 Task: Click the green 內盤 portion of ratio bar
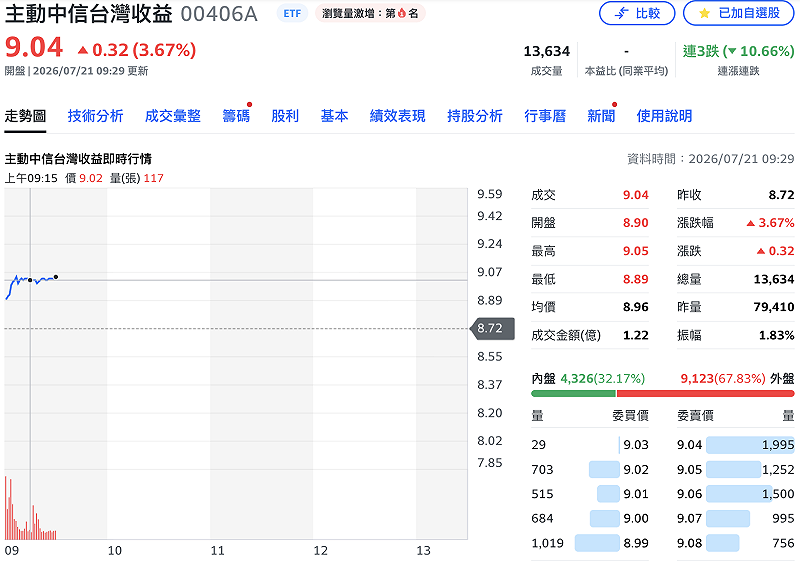click(573, 394)
